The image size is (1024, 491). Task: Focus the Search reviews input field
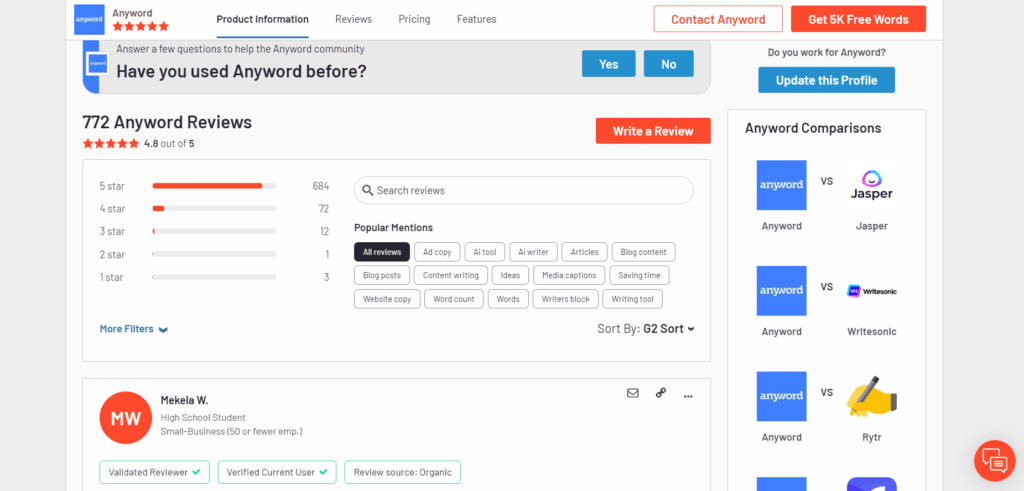524,191
